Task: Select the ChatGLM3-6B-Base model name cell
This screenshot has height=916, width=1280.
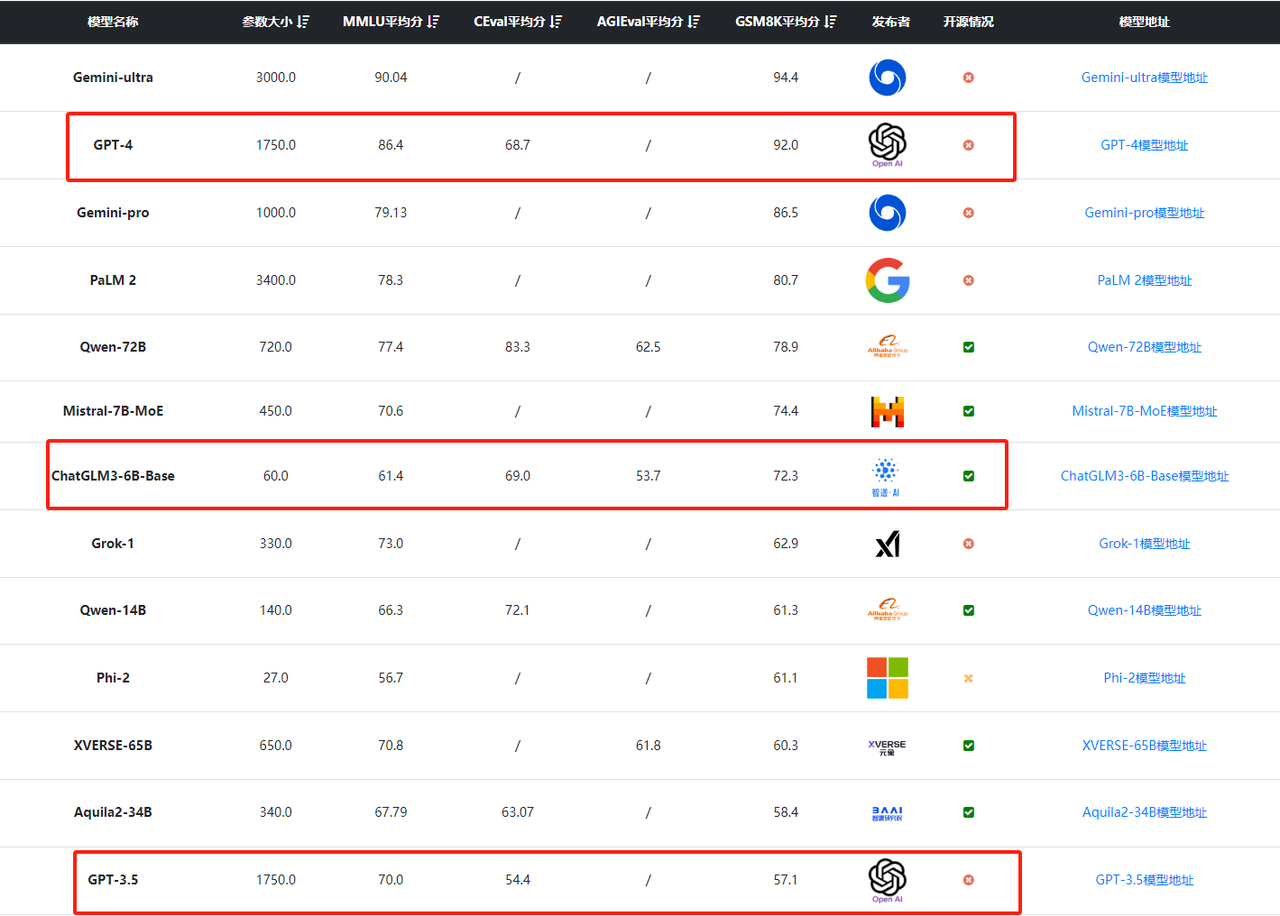Action: coord(113,476)
